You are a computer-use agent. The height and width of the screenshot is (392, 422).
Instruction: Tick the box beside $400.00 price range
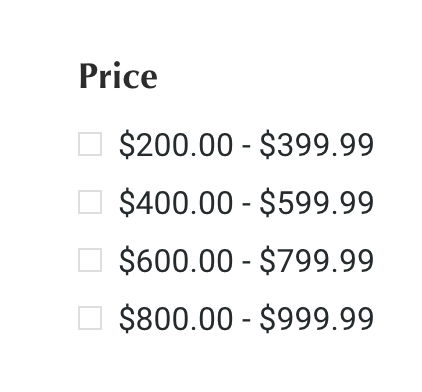coord(90,202)
